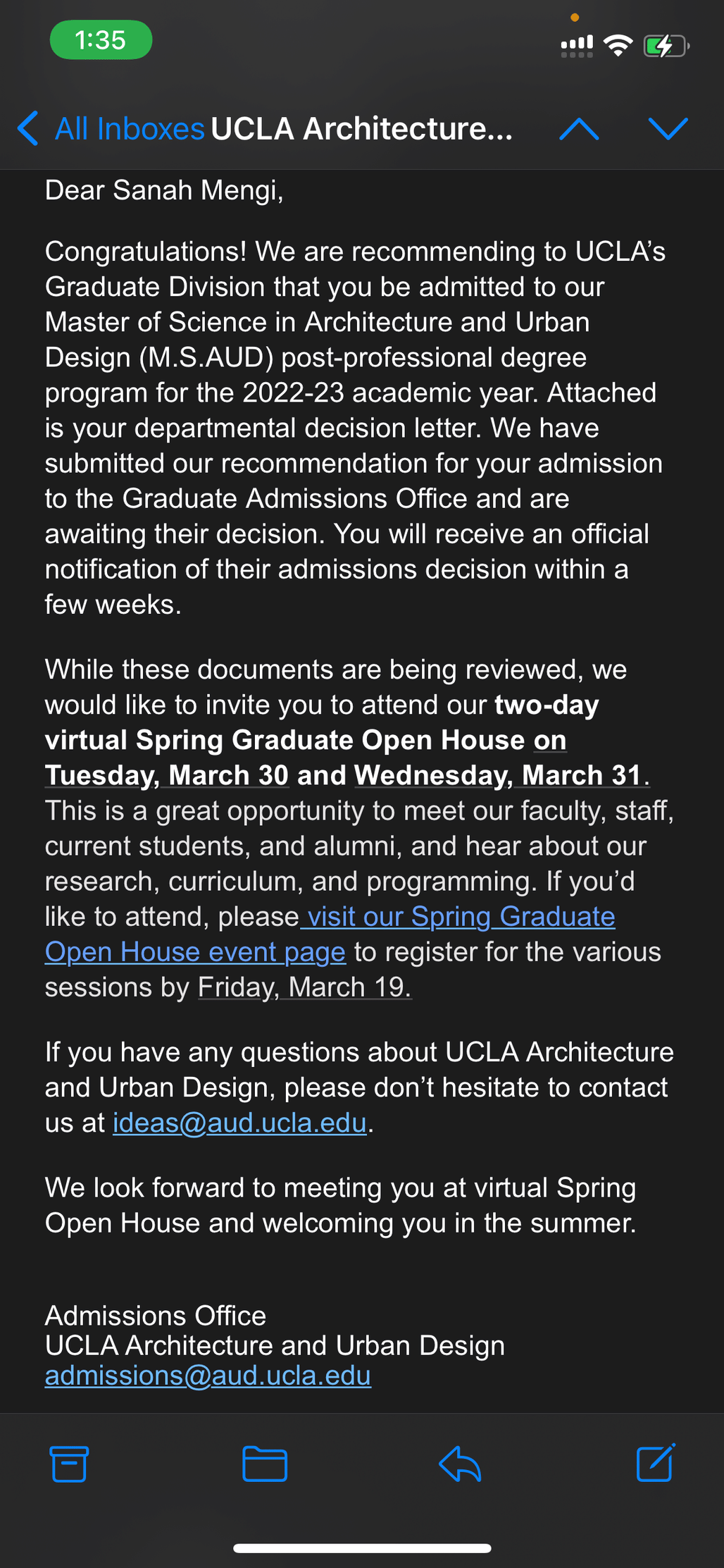724x1568 pixels.
Task: Tap the home indicator bar
Action: [x=362, y=1548]
